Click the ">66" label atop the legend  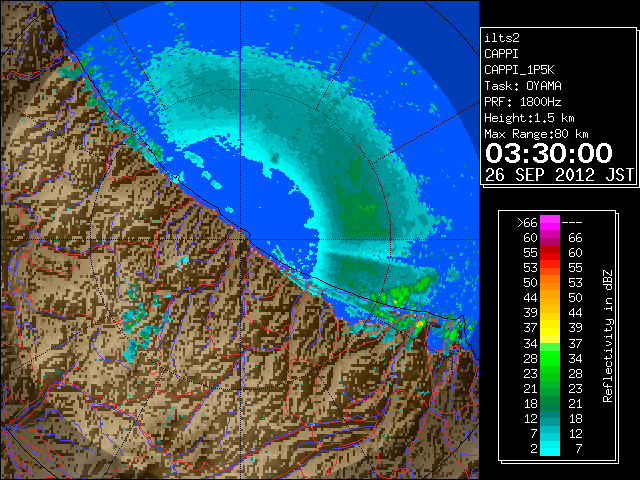click(527, 223)
